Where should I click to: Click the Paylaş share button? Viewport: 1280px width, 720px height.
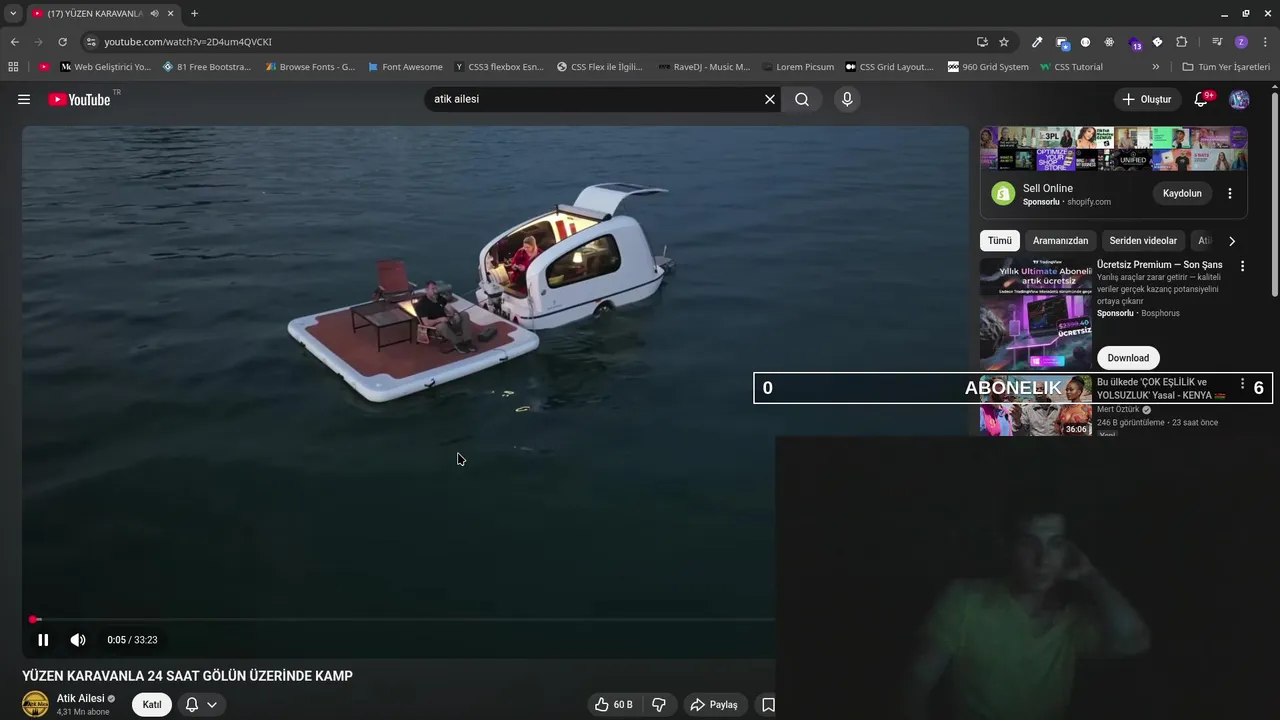pyautogui.click(x=714, y=705)
